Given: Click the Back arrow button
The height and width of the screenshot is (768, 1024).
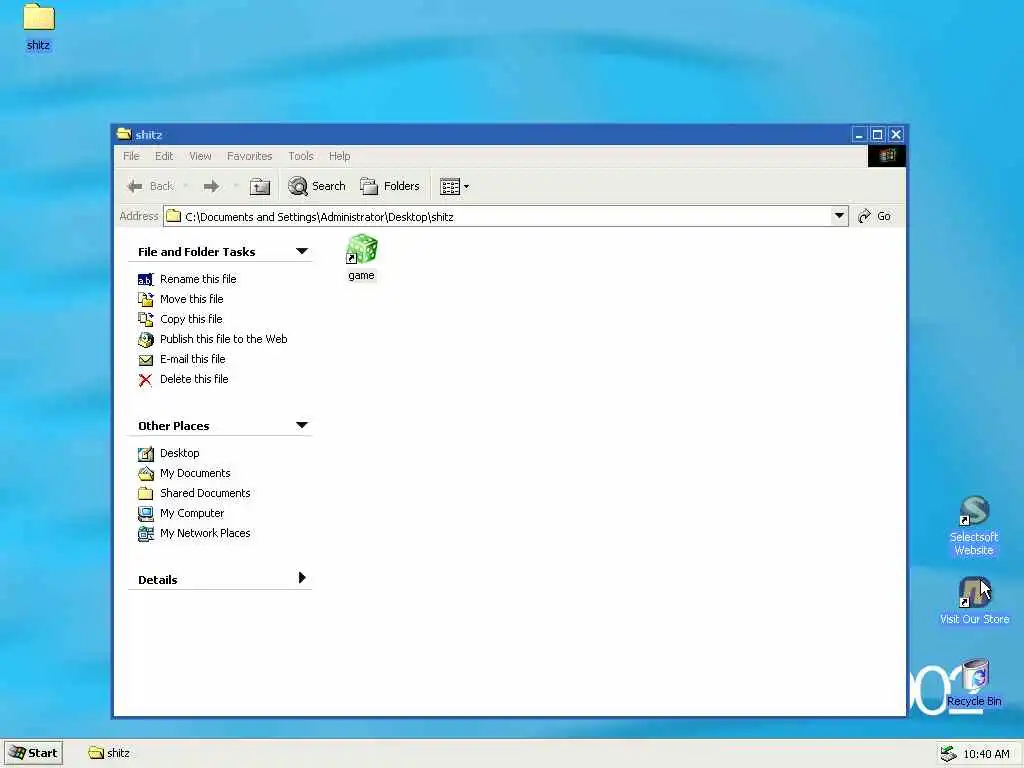Looking at the screenshot, I should (151, 186).
